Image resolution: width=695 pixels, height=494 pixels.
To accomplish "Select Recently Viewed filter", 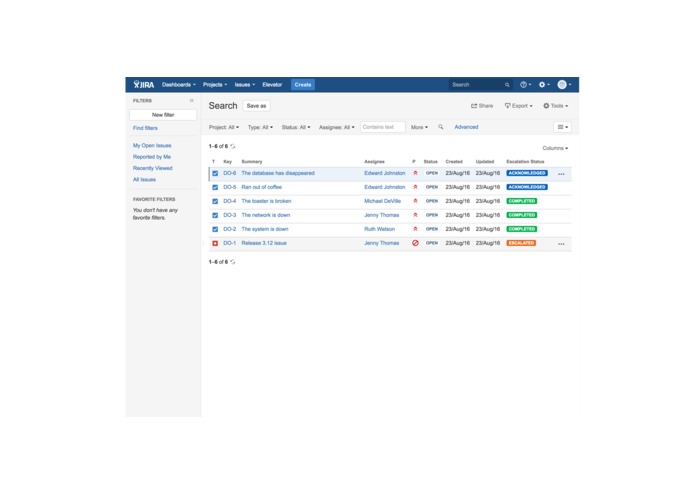I will pos(152,168).
